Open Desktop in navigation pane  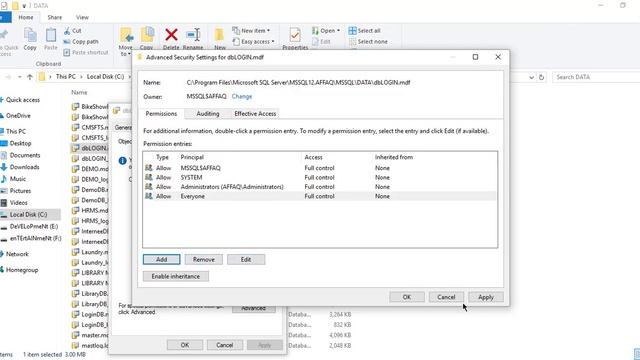coord(20,143)
